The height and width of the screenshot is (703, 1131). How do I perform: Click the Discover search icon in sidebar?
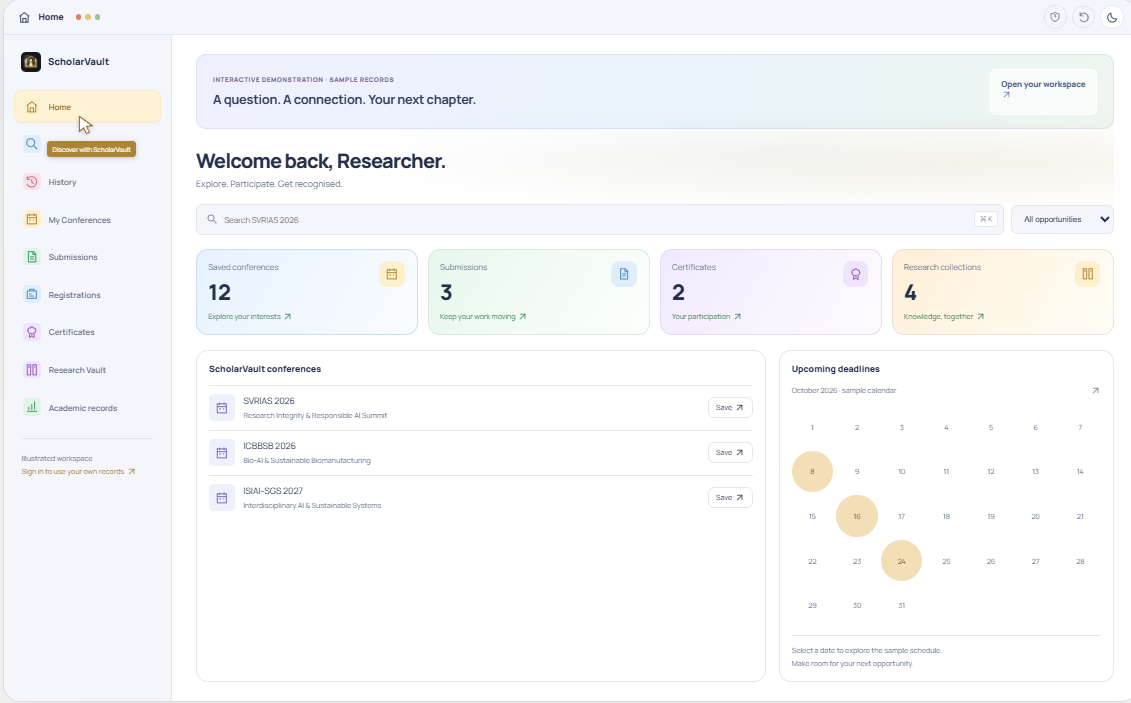32,144
